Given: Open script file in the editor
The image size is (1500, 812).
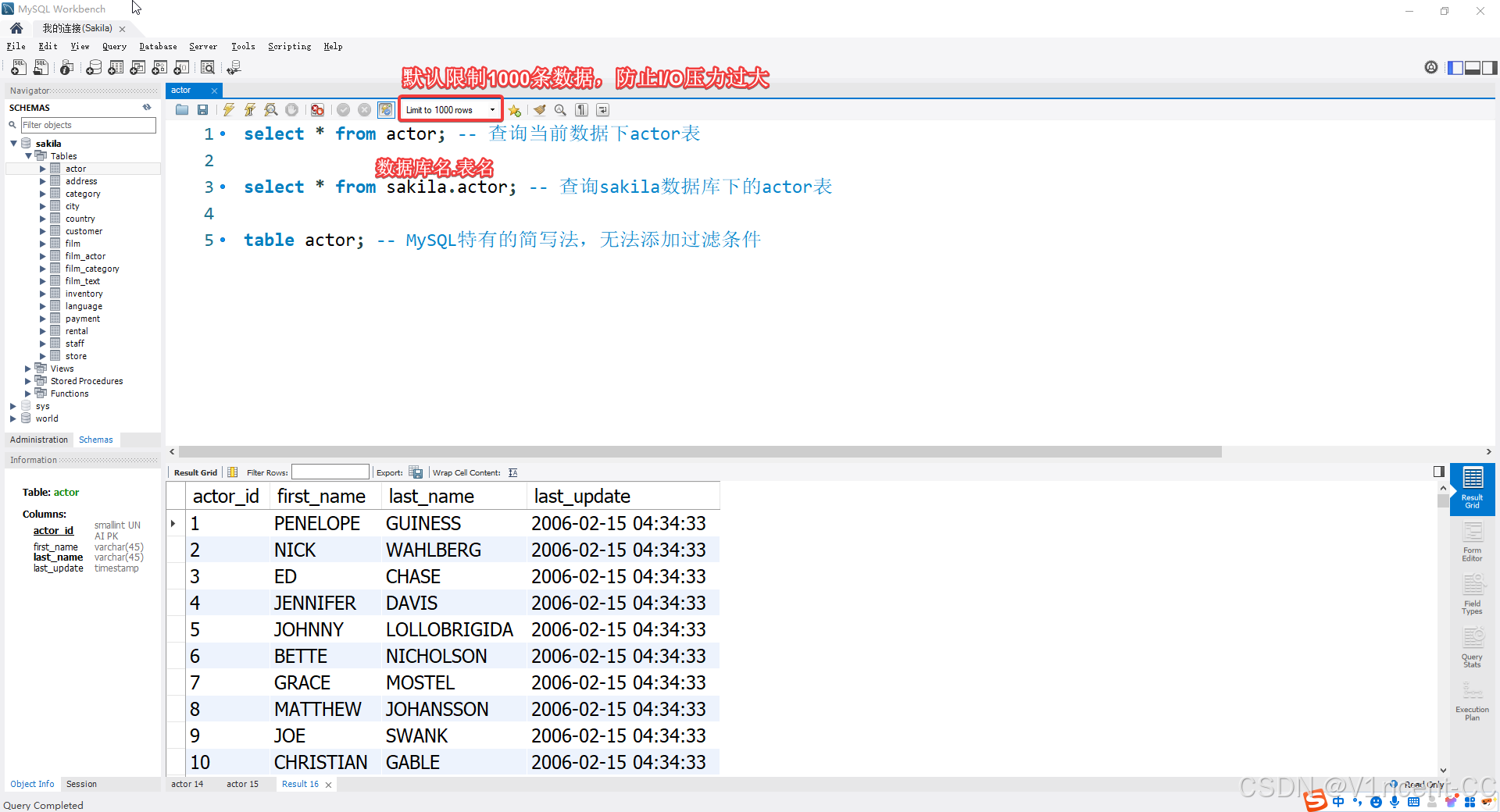Looking at the screenshot, I should [x=182, y=110].
